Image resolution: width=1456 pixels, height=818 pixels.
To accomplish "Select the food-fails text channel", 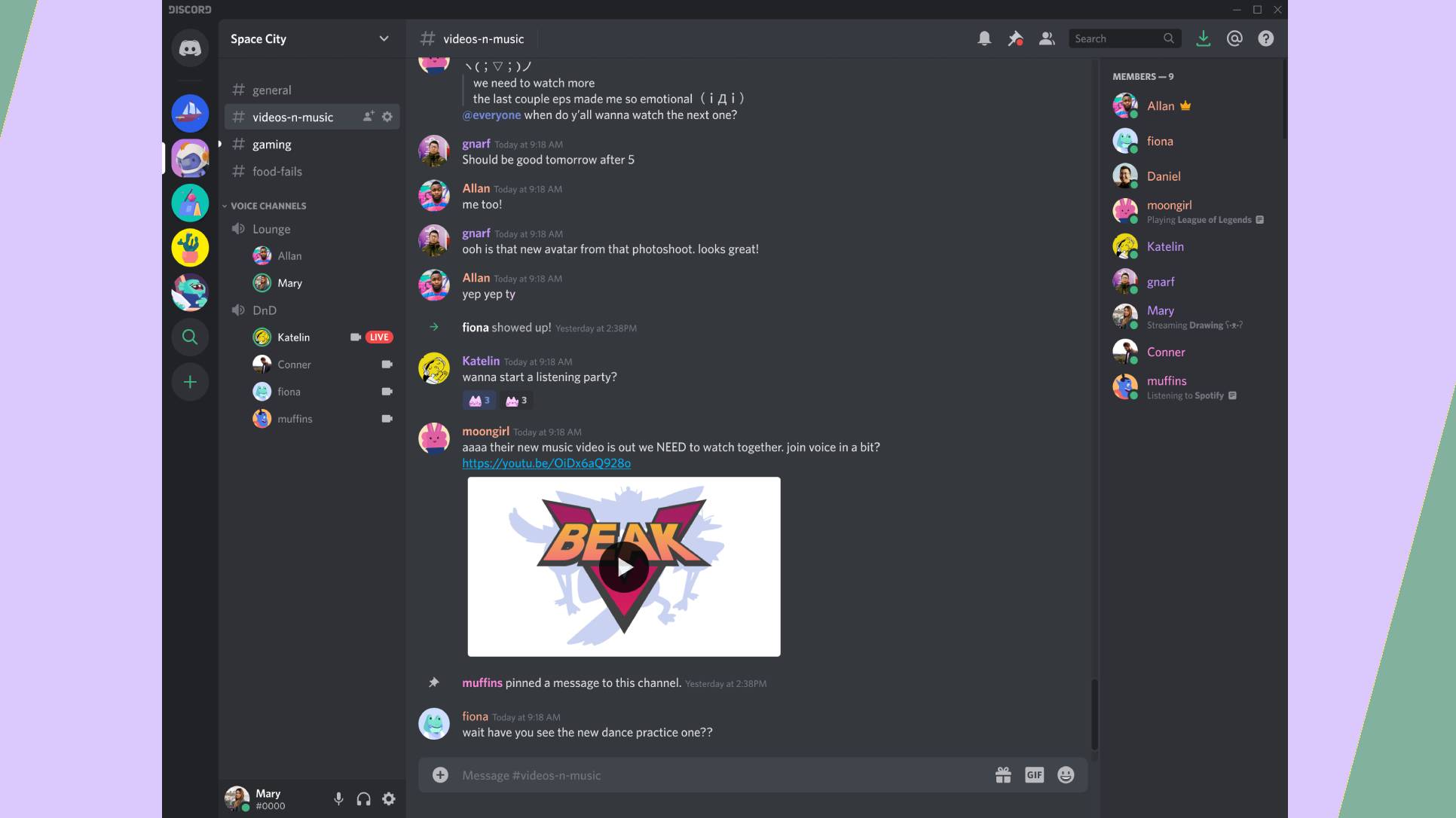I will coord(277,171).
